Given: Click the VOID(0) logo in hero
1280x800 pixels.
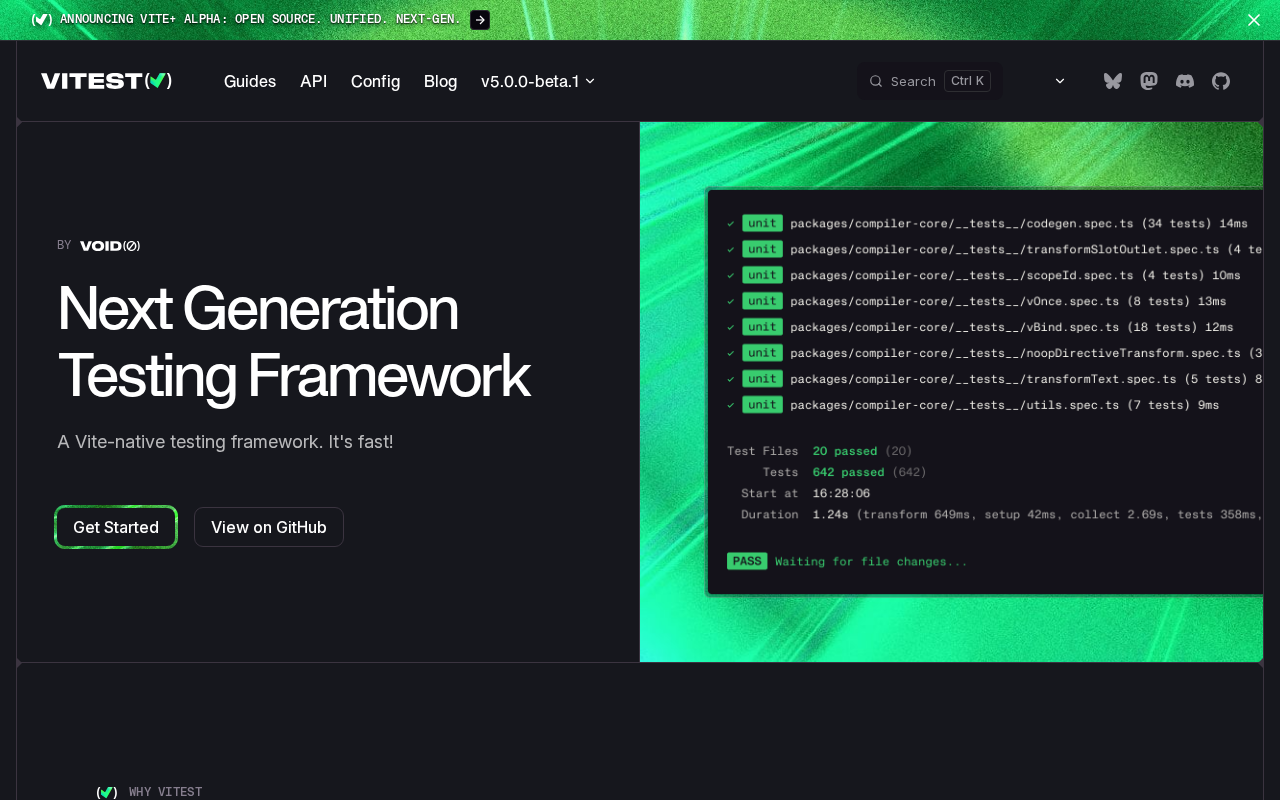Looking at the screenshot, I should [110, 246].
